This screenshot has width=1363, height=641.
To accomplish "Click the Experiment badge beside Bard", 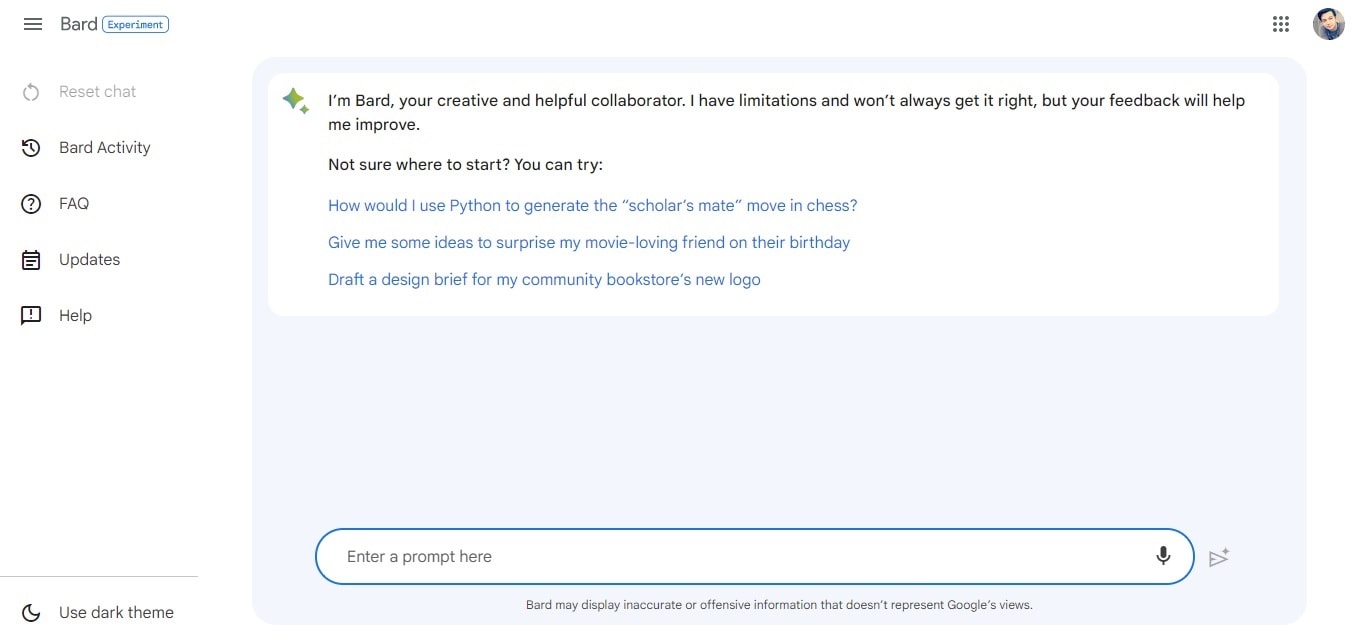I will tap(135, 24).
